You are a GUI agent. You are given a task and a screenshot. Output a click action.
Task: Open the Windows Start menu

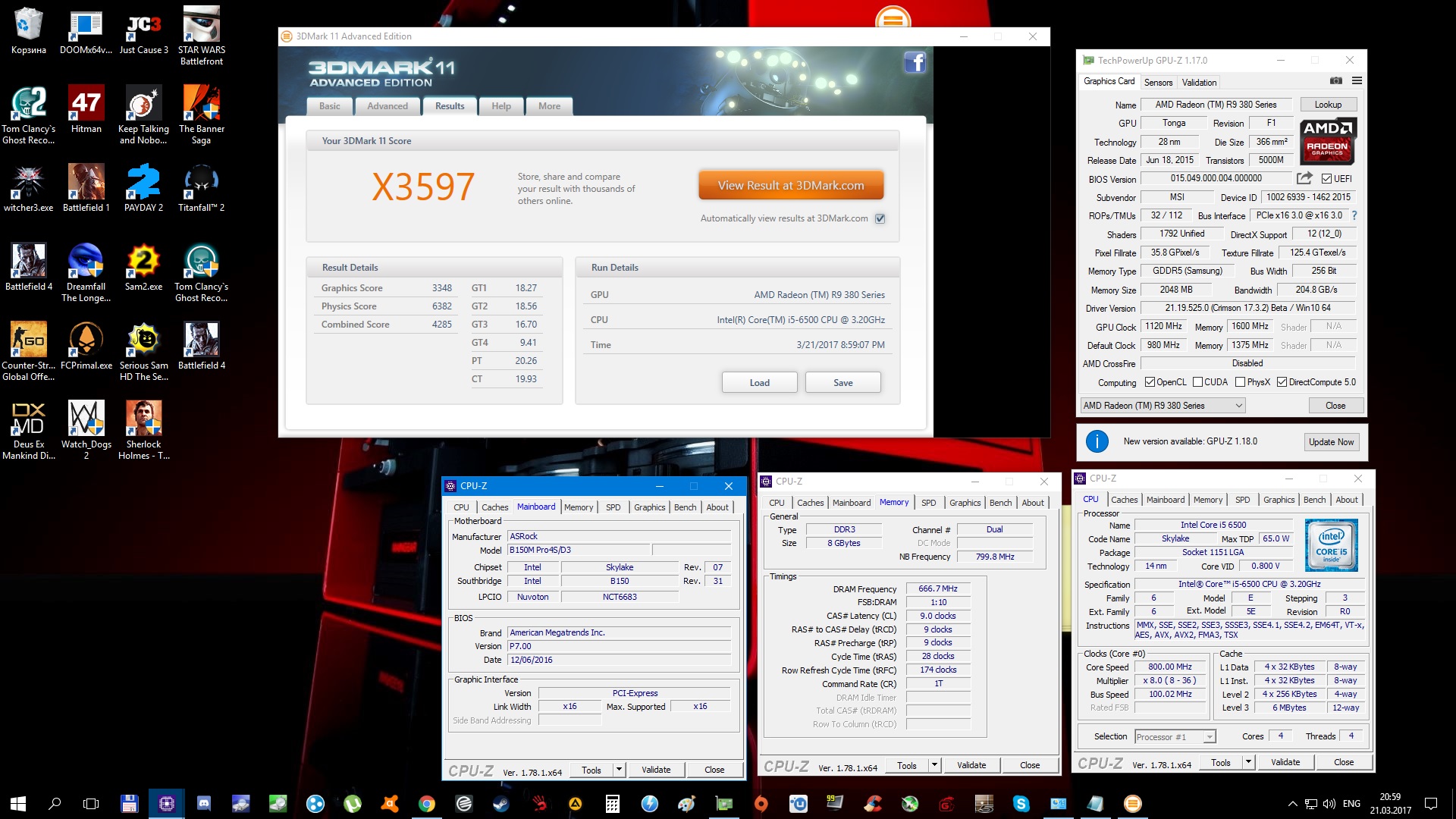tap(18, 803)
